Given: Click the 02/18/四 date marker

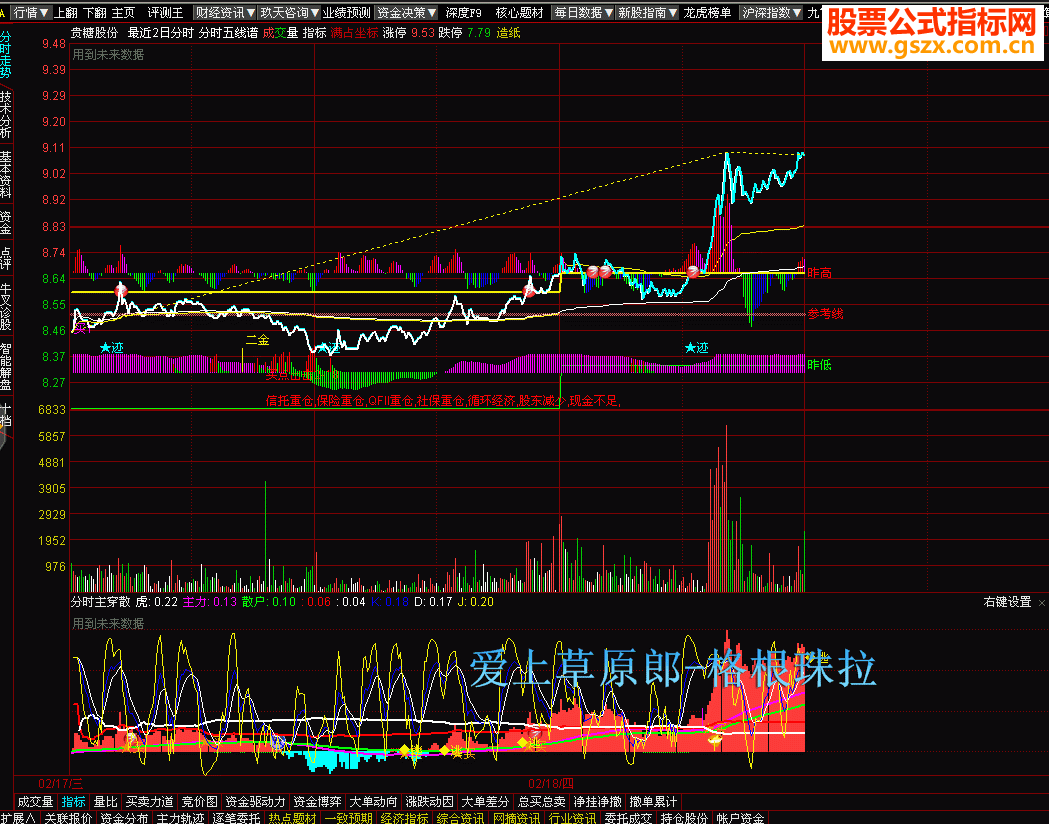Looking at the screenshot, I should (x=551, y=783).
